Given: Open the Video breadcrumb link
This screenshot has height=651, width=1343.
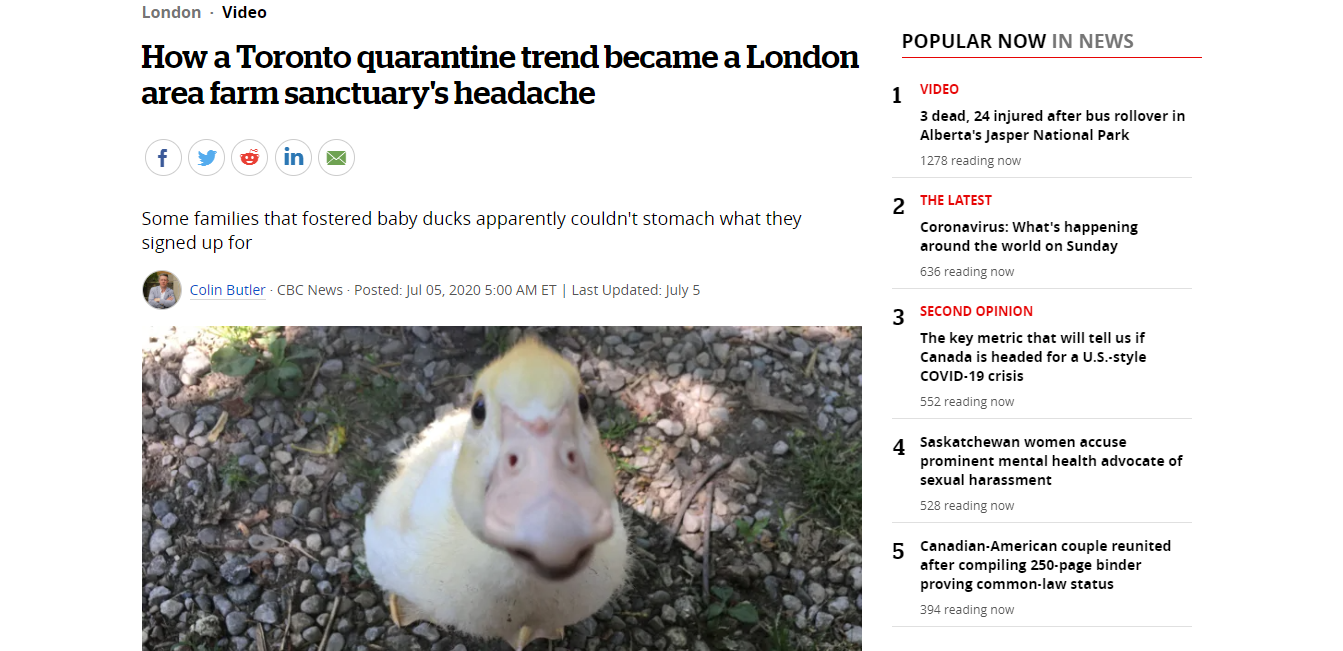Looking at the screenshot, I should pyautogui.click(x=244, y=12).
